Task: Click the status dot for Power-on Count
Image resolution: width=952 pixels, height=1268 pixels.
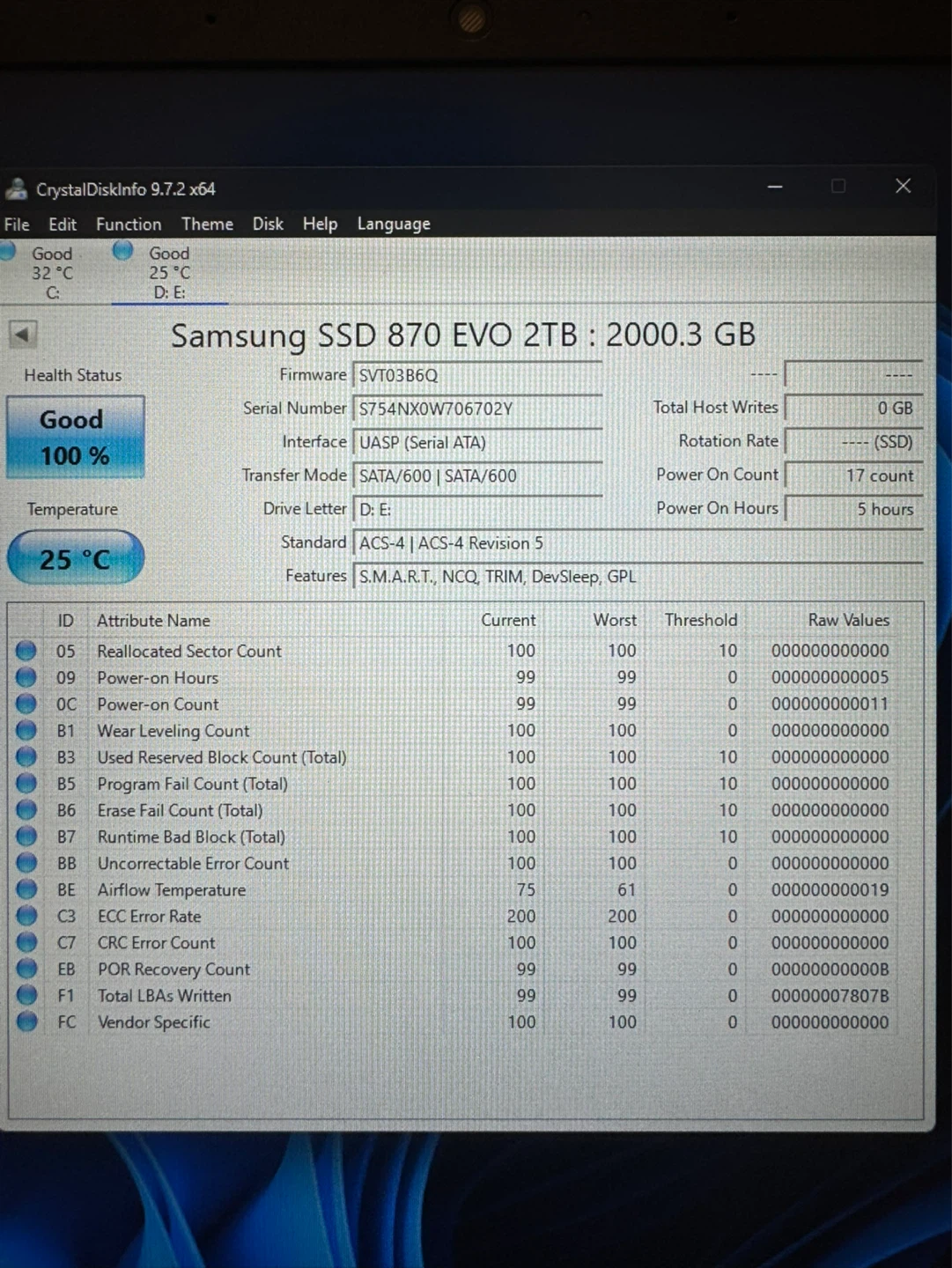Action: (x=26, y=704)
